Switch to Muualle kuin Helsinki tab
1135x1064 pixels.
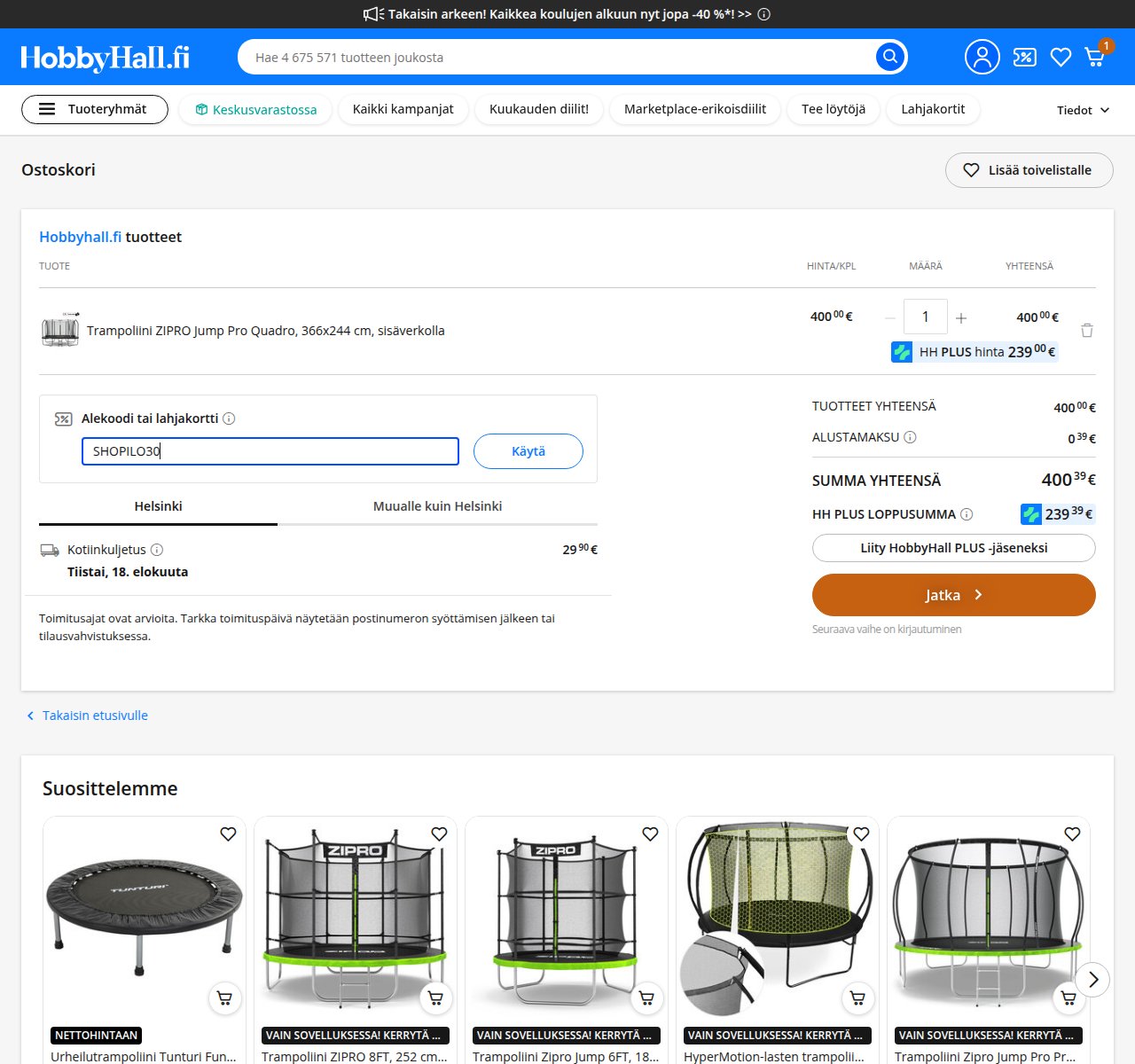[x=437, y=506]
